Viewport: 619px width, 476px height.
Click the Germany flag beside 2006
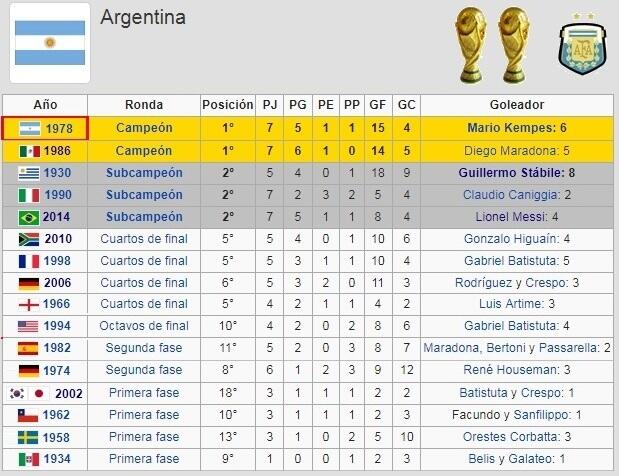click(x=29, y=283)
